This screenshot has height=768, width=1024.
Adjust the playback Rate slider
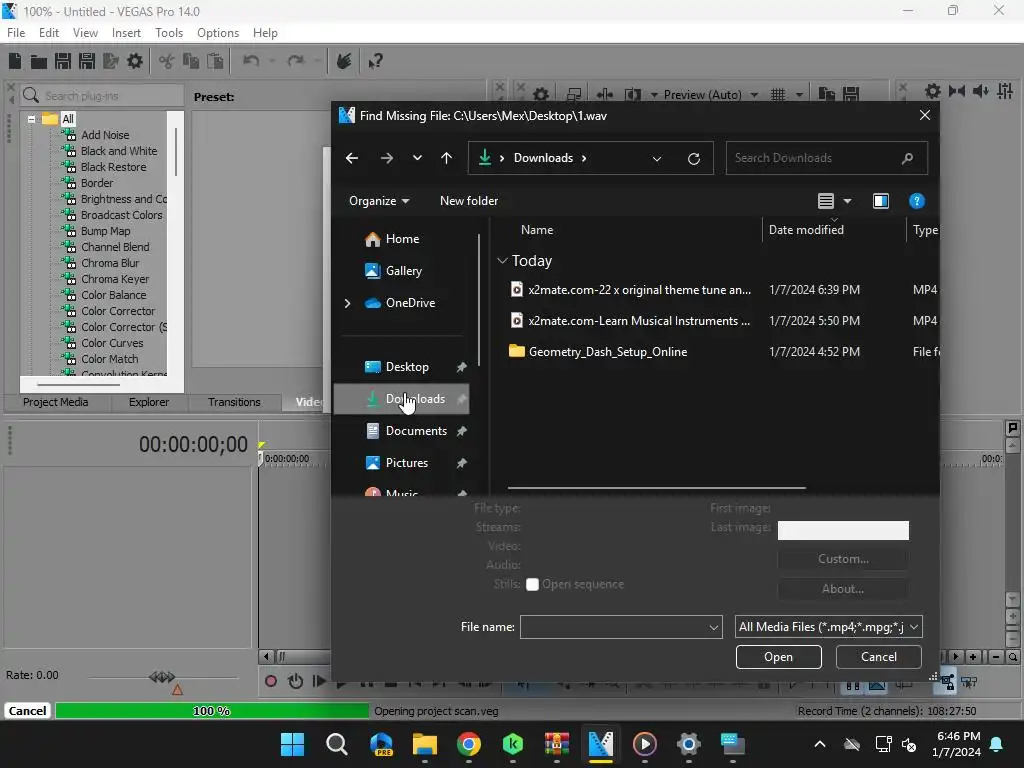coord(162,677)
